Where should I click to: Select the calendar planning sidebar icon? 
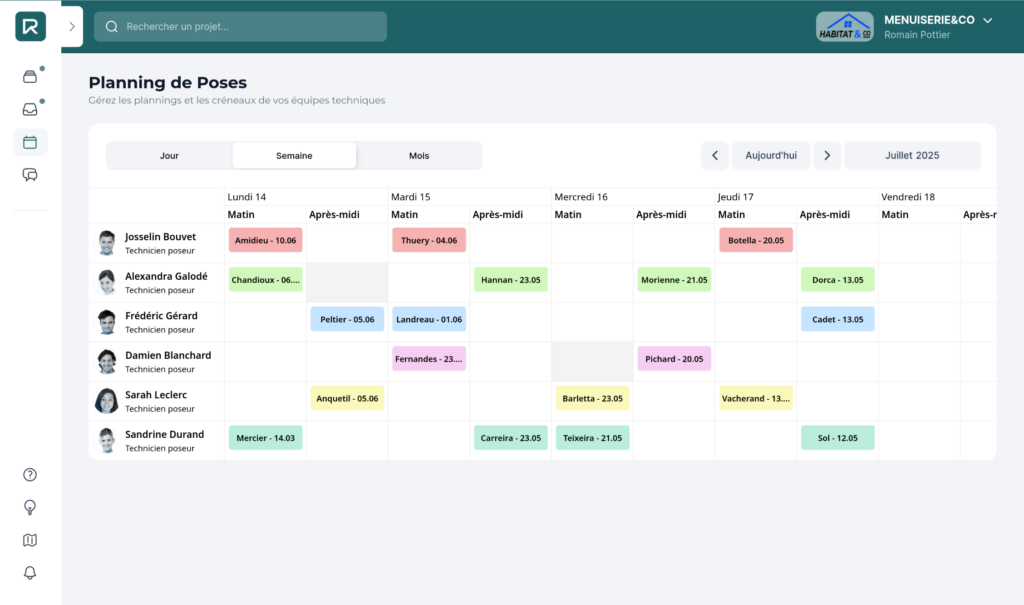[x=30, y=142]
